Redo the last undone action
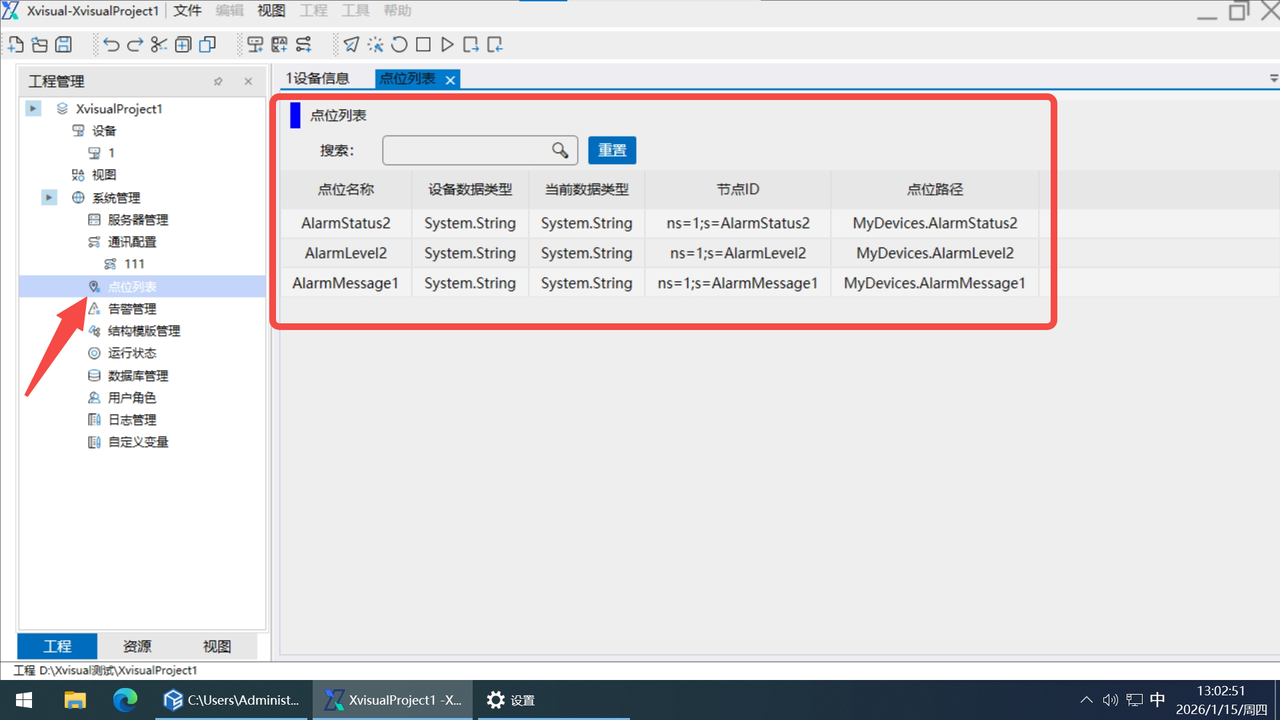Screen dimensions: 1280x720 pos(135,44)
